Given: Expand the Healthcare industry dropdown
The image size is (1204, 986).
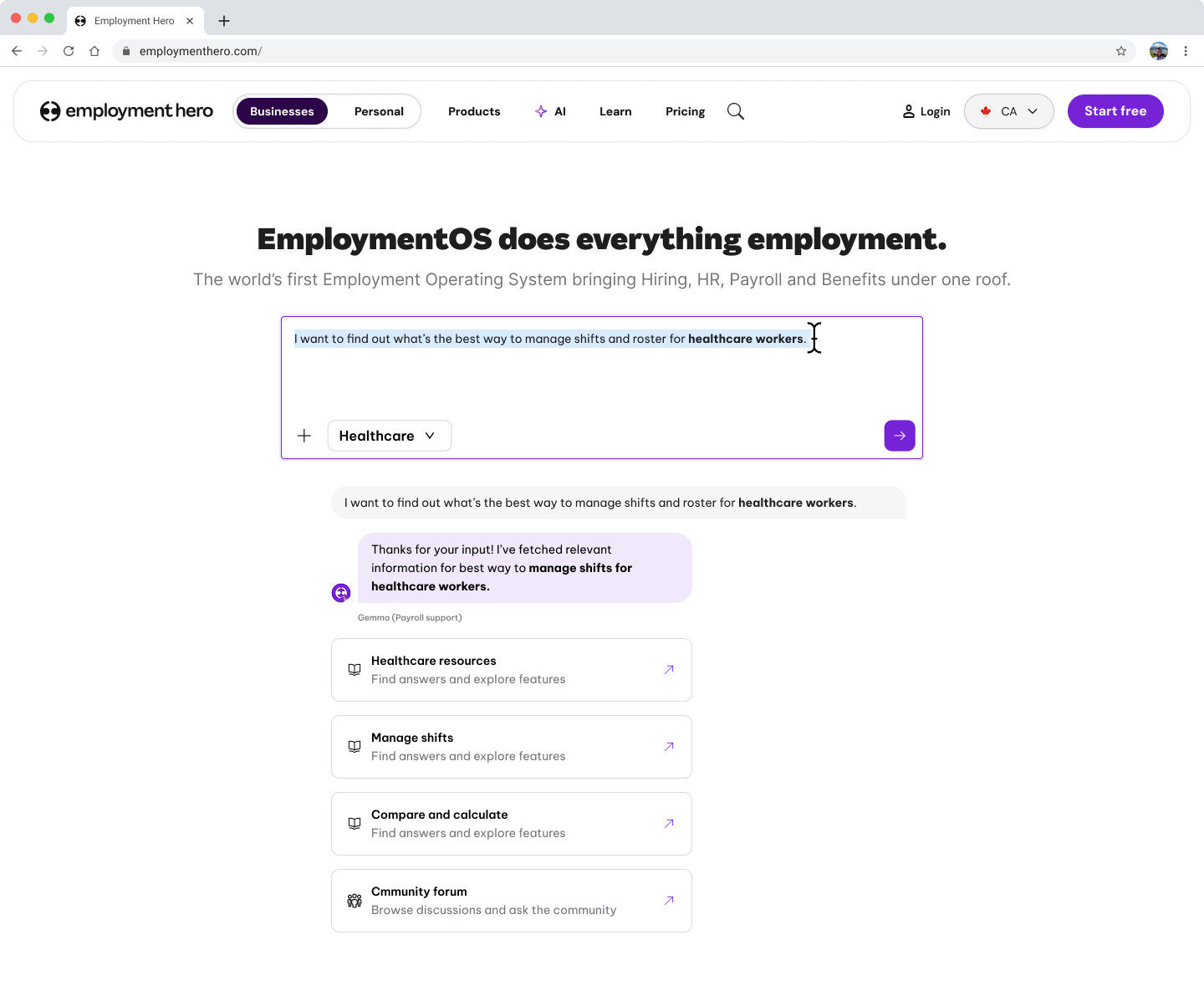Looking at the screenshot, I should 390,436.
